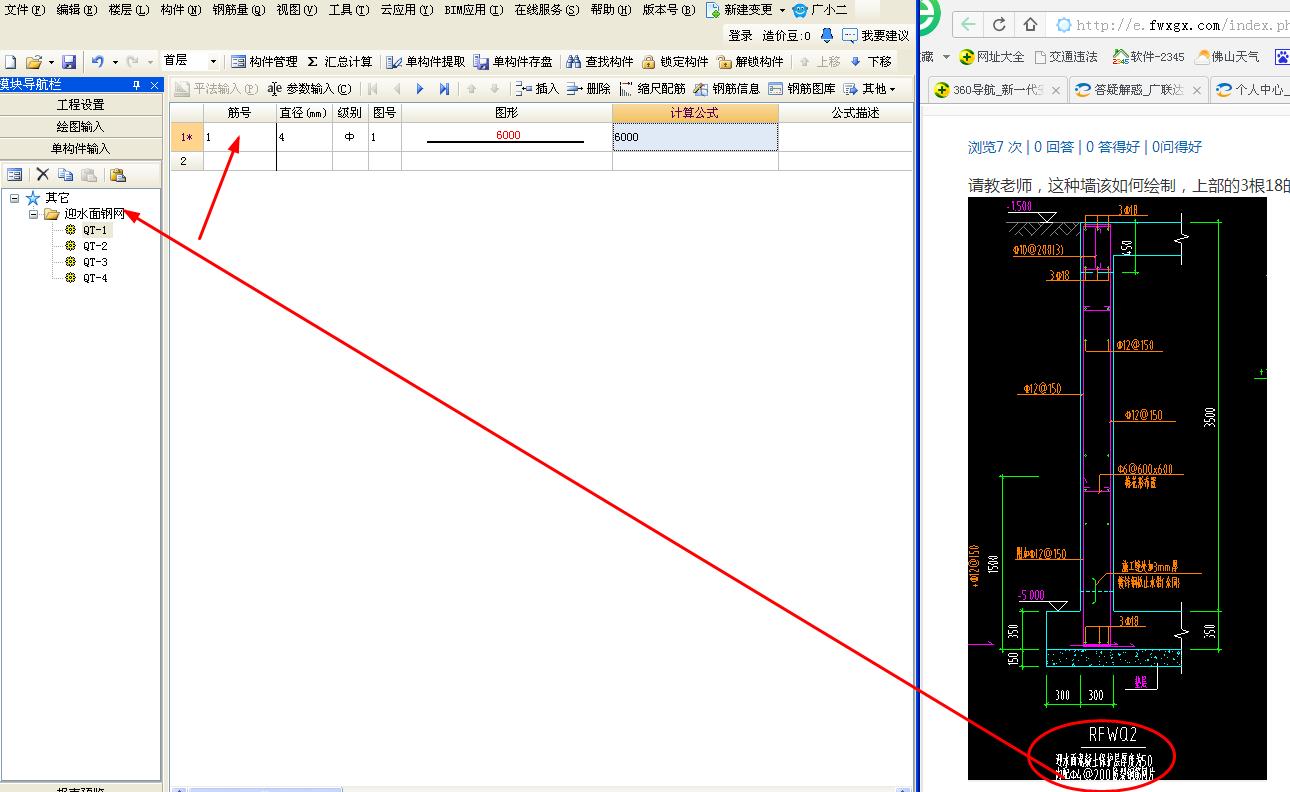1290x792 pixels.
Task: Collapse the 其它 tree node
Action: point(14,198)
